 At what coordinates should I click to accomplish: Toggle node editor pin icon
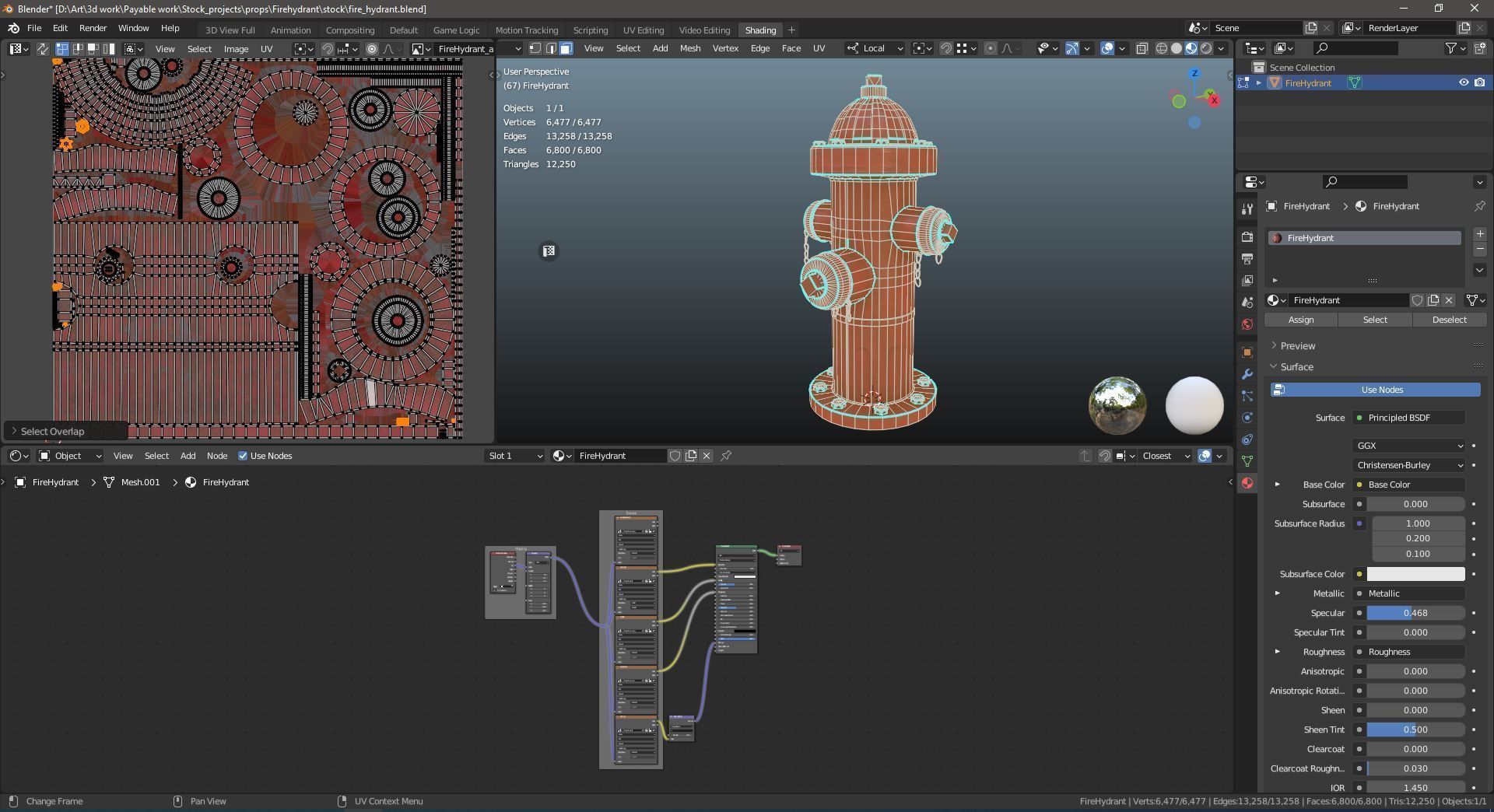click(726, 456)
